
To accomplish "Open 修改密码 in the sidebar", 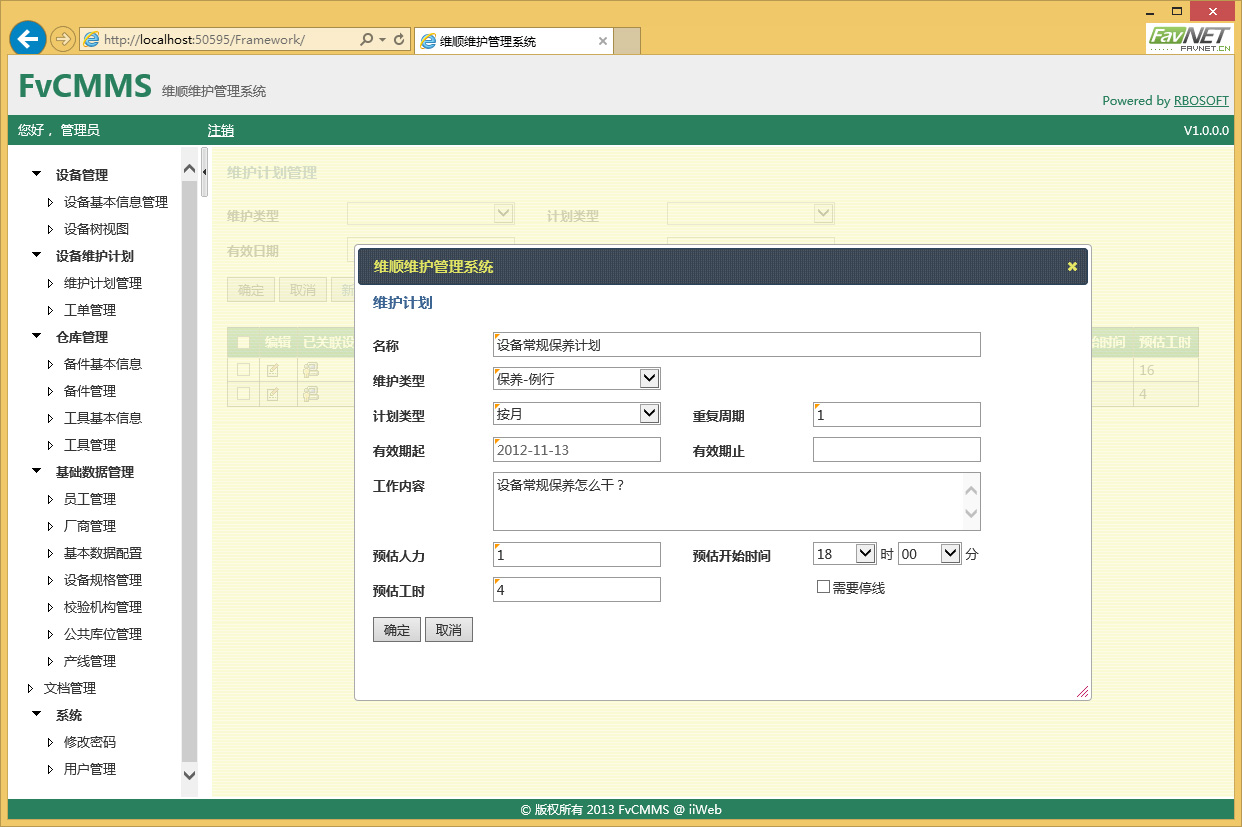I will 90,742.
